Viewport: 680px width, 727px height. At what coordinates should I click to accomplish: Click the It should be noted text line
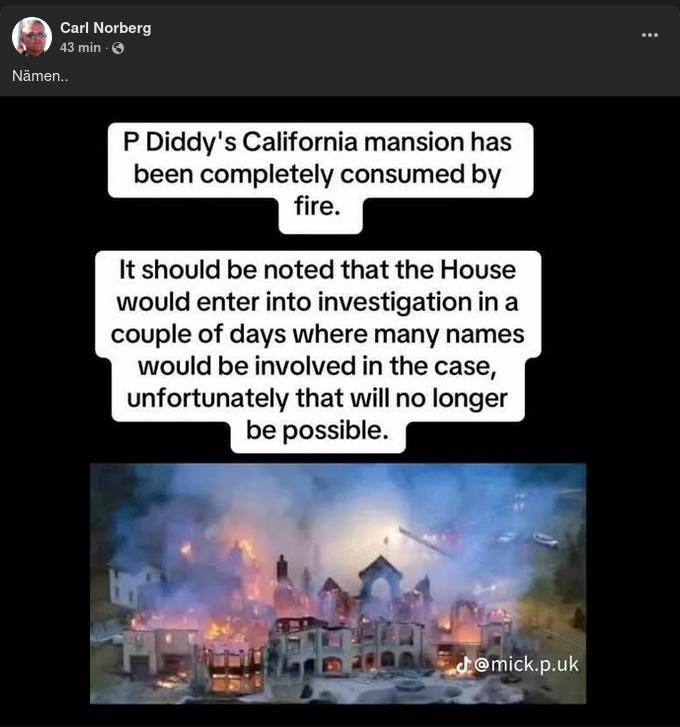point(318,270)
